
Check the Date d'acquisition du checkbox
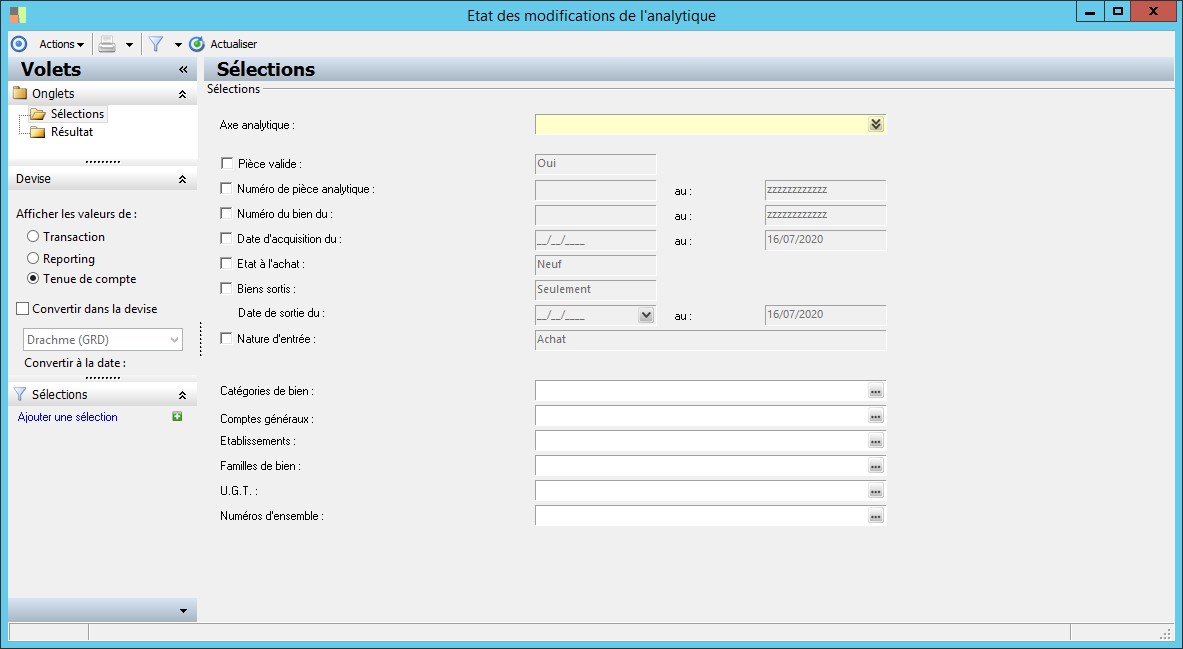click(x=226, y=238)
